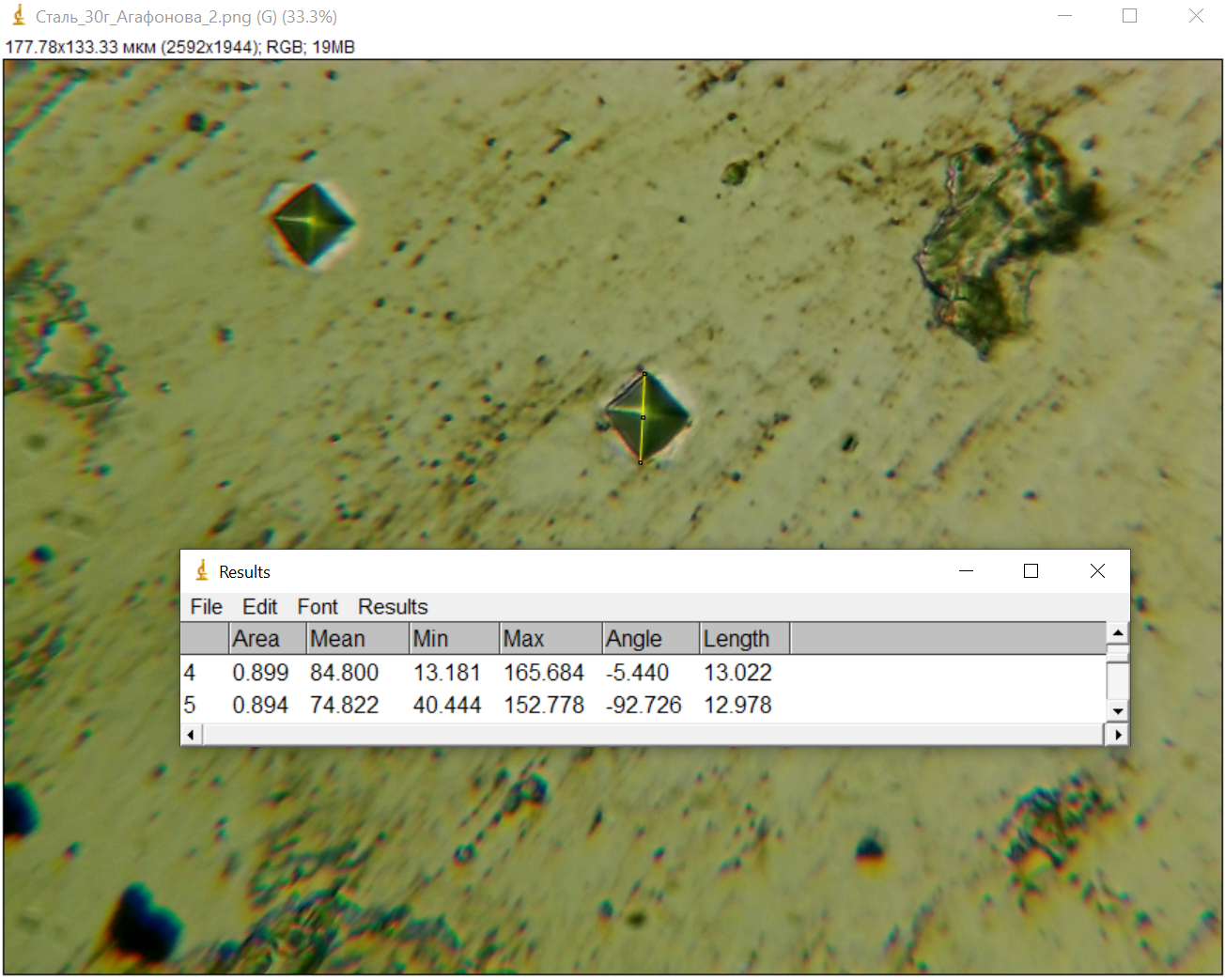Viewport: 1225px width, 980px height.
Task: Minimize the Results window
Action: point(966,571)
